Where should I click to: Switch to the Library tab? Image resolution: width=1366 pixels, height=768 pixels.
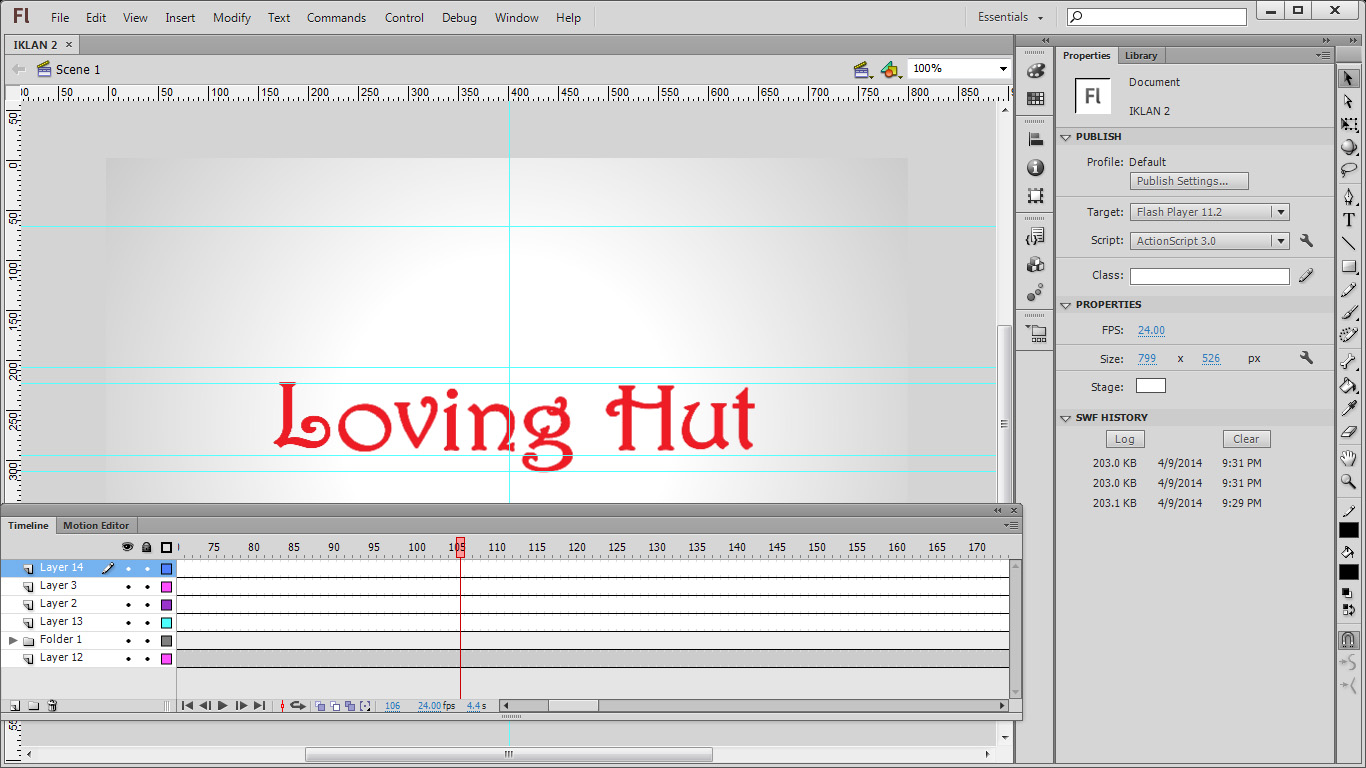(x=1140, y=56)
